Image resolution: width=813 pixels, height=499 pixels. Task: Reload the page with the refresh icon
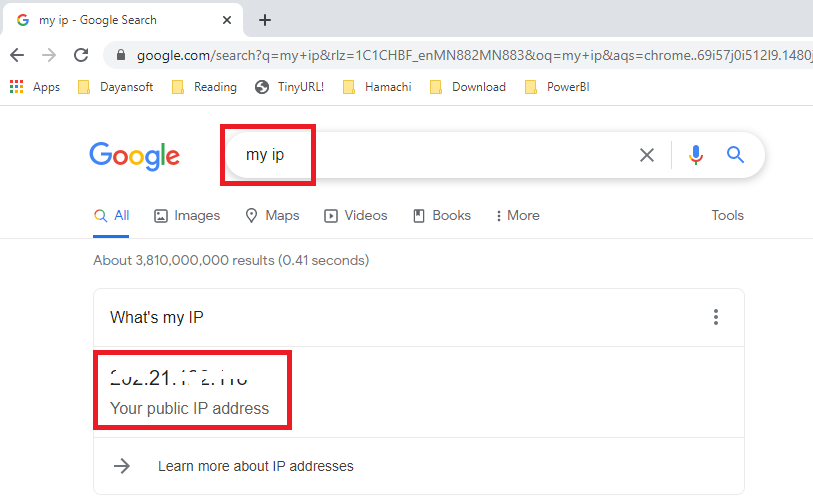point(81,55)
